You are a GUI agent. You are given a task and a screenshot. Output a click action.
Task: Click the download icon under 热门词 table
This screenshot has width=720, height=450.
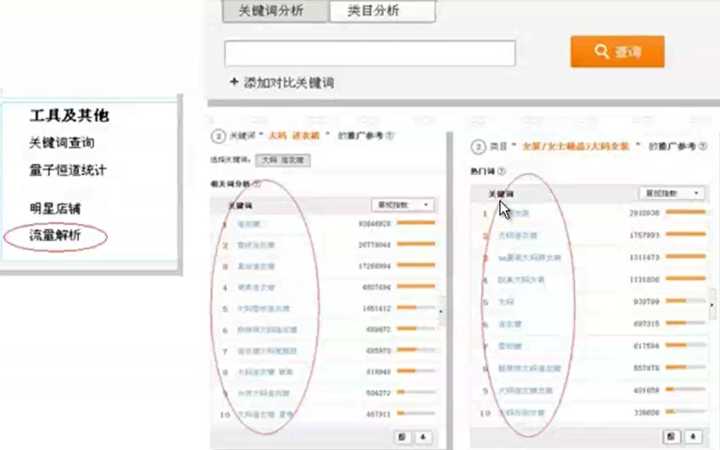tap(693, 436)
